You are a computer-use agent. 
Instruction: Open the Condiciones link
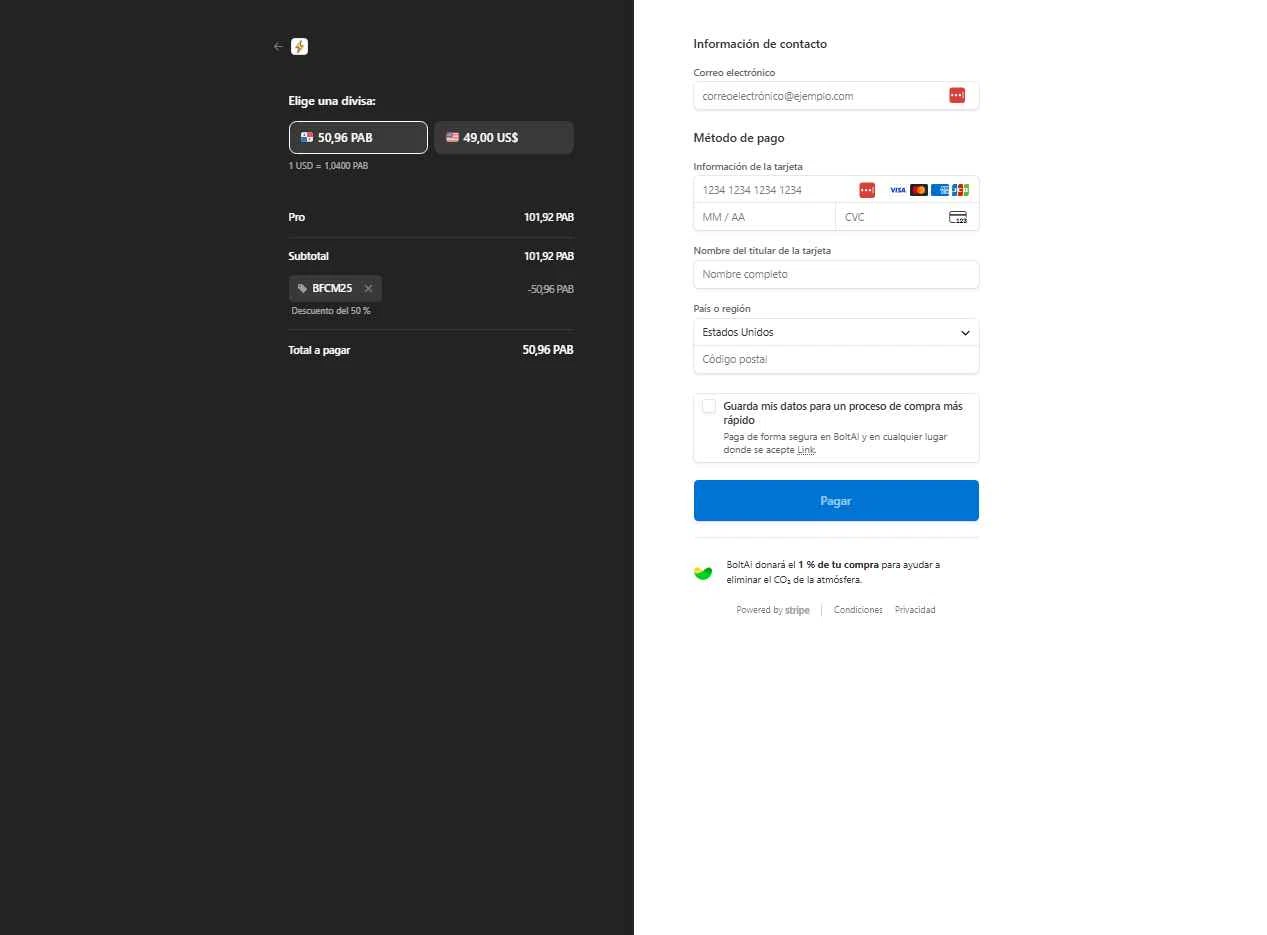858,610
